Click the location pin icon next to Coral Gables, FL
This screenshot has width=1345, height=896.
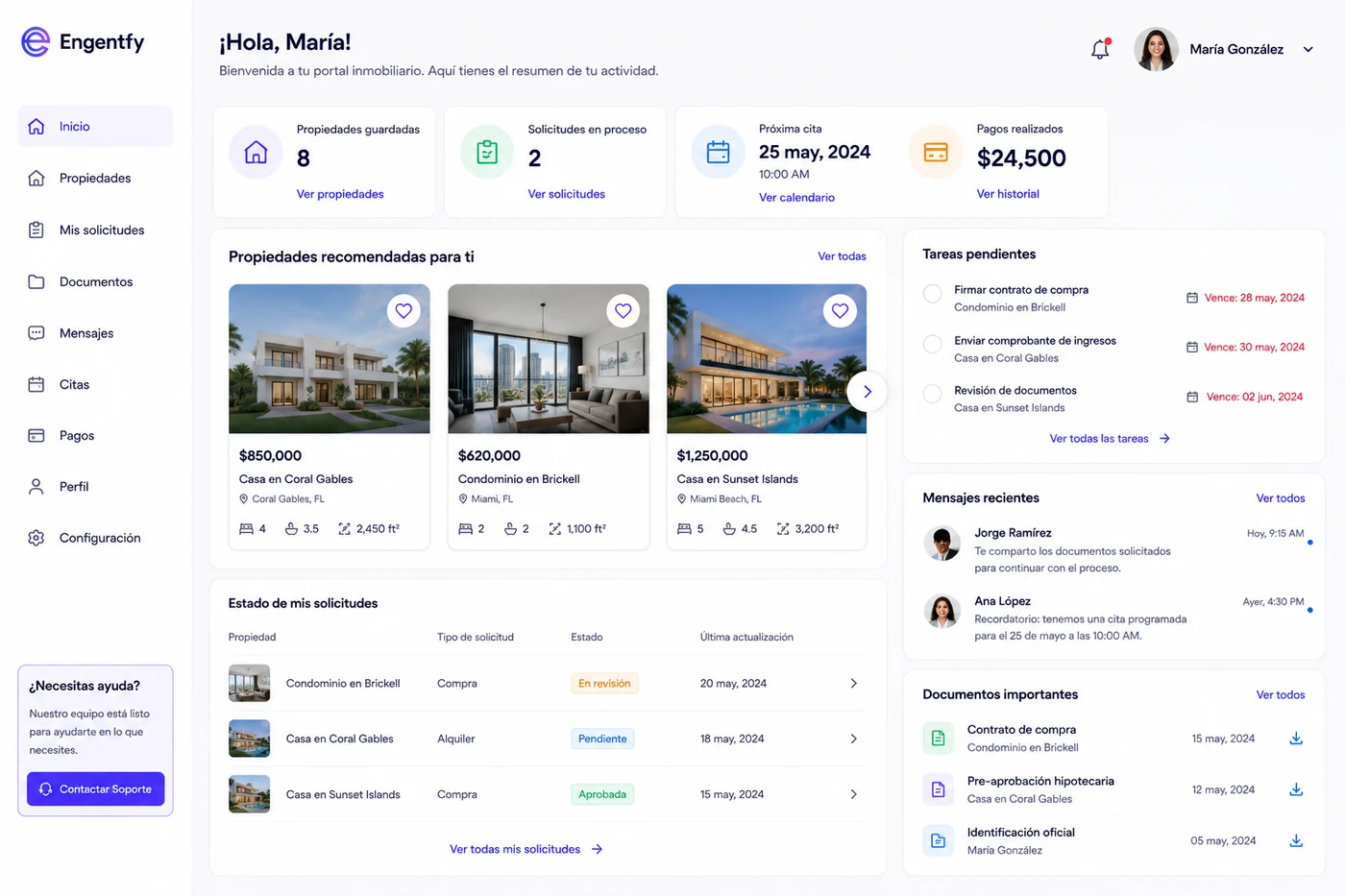click(x=244, y=499)
